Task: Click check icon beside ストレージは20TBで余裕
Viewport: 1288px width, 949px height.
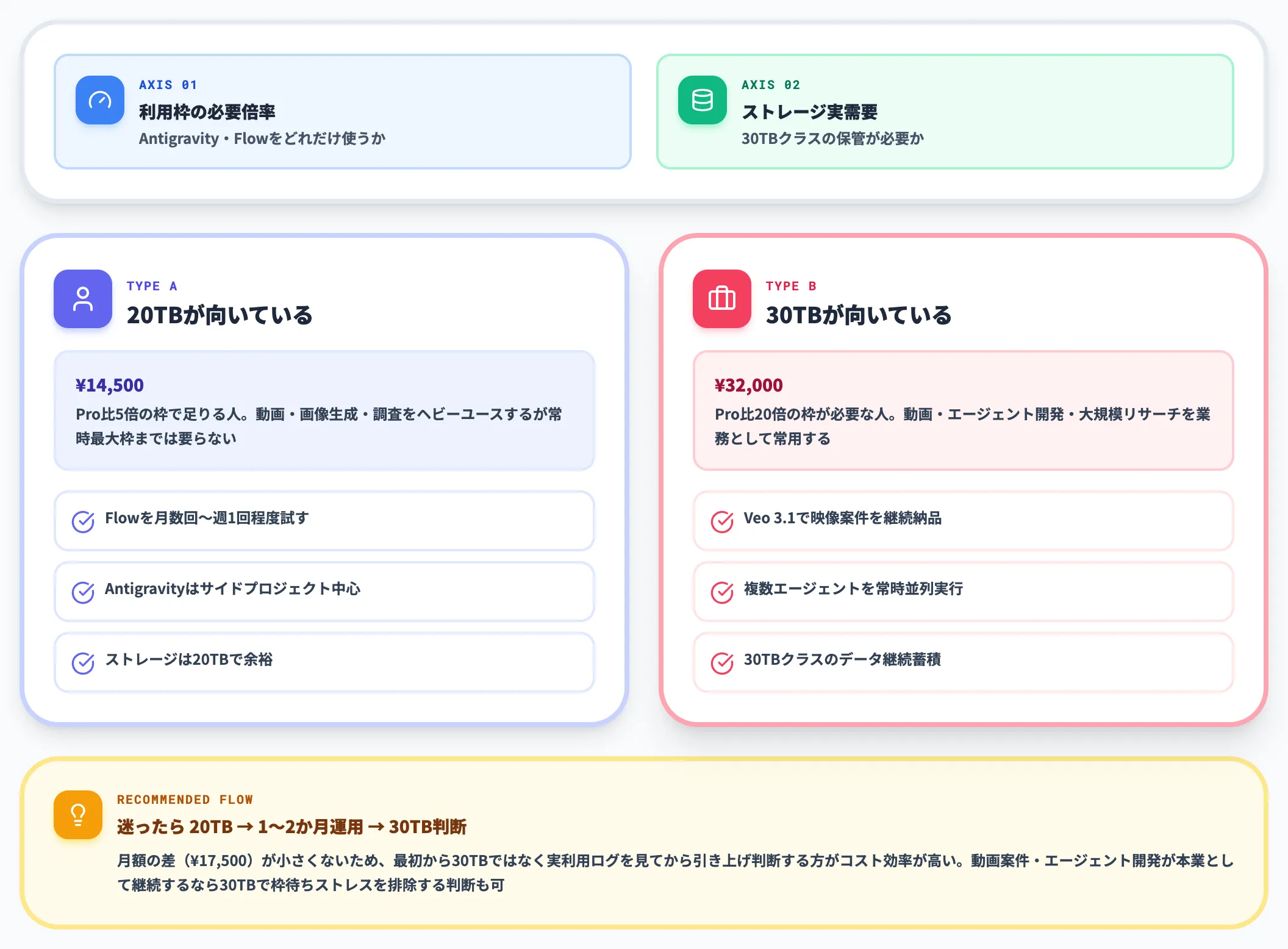Action: (x=83, y=663)
